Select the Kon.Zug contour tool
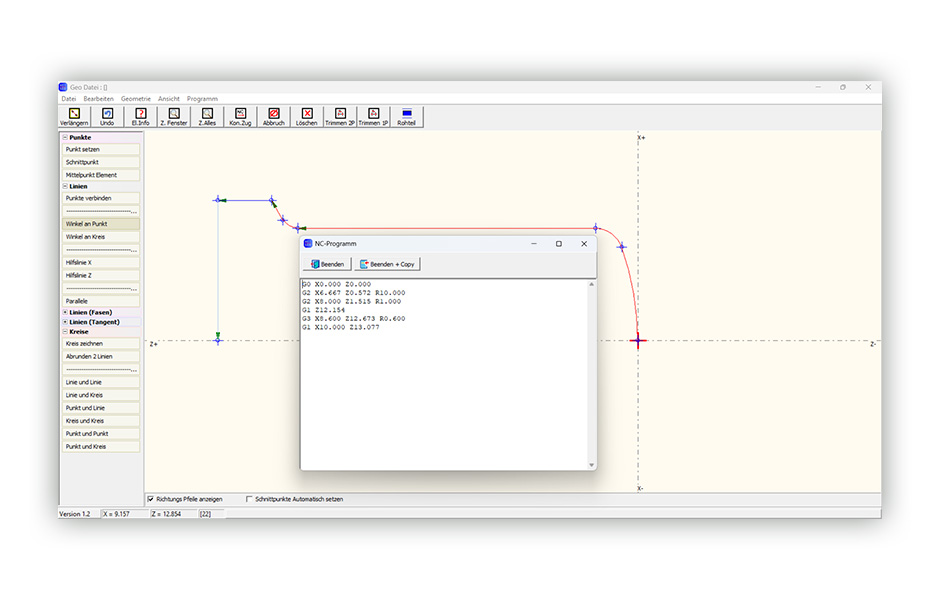 (240, 116)
